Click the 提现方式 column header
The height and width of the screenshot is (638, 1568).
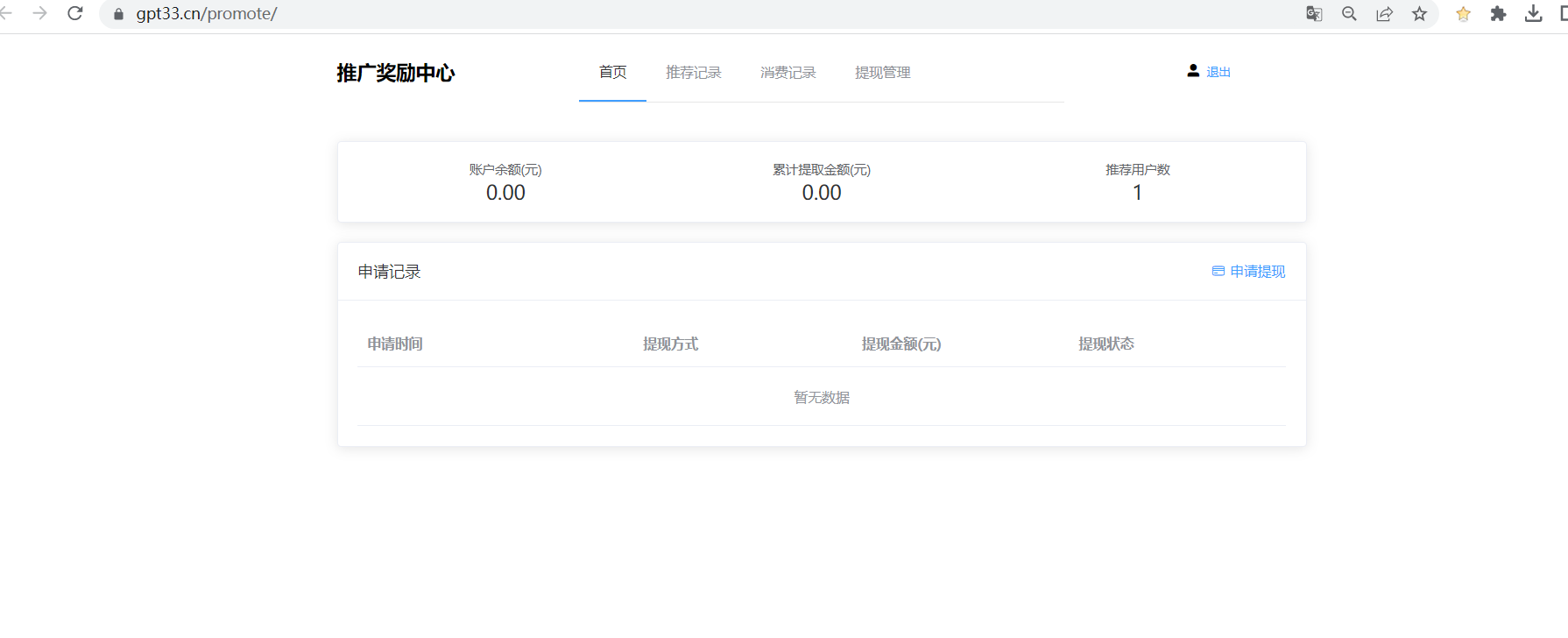point(671,344)
